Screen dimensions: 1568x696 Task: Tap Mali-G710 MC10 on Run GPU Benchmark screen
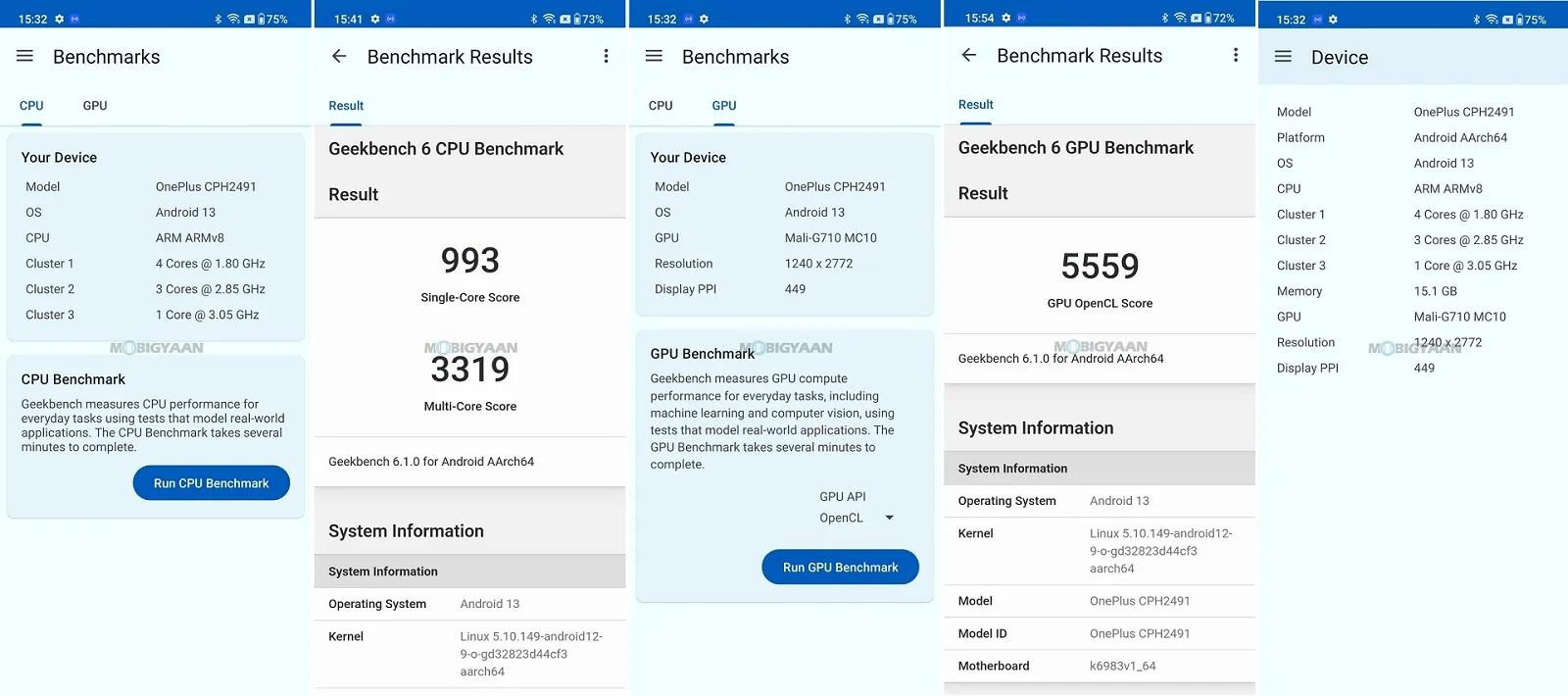[831, 238]
